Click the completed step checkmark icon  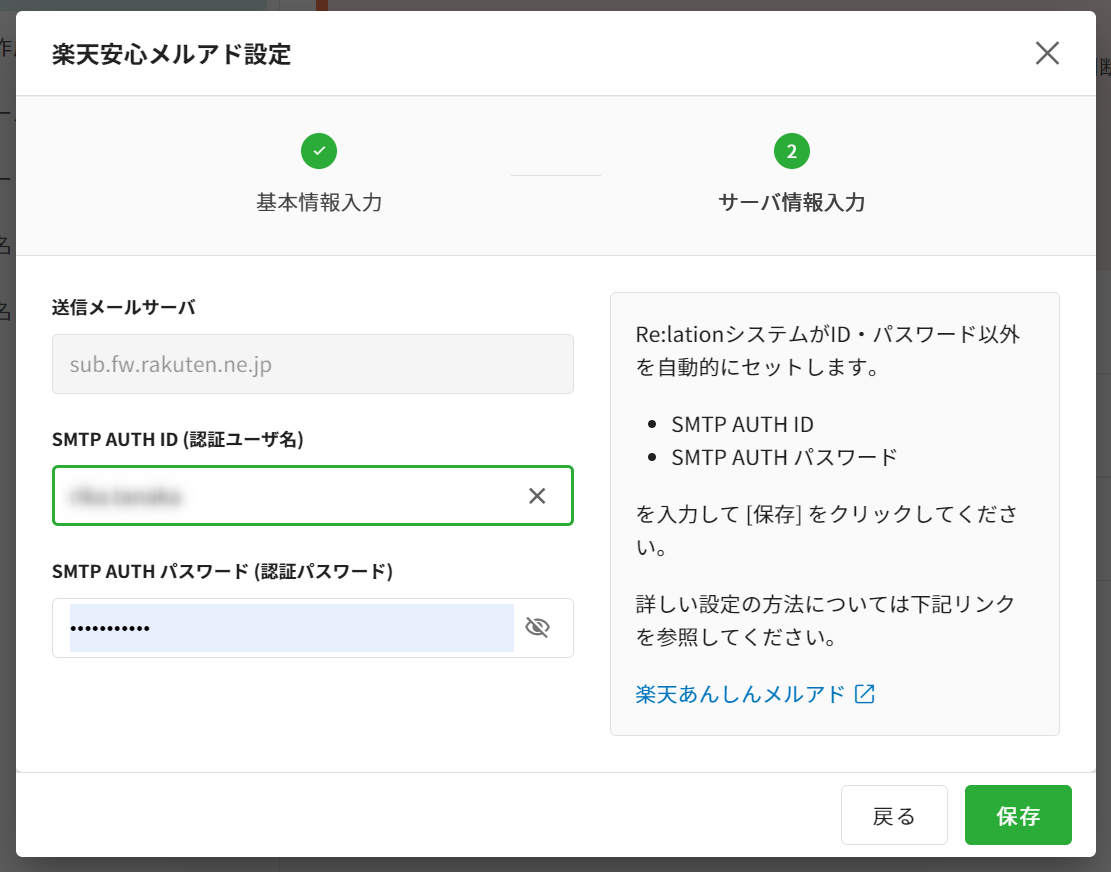tap(319, 151)
